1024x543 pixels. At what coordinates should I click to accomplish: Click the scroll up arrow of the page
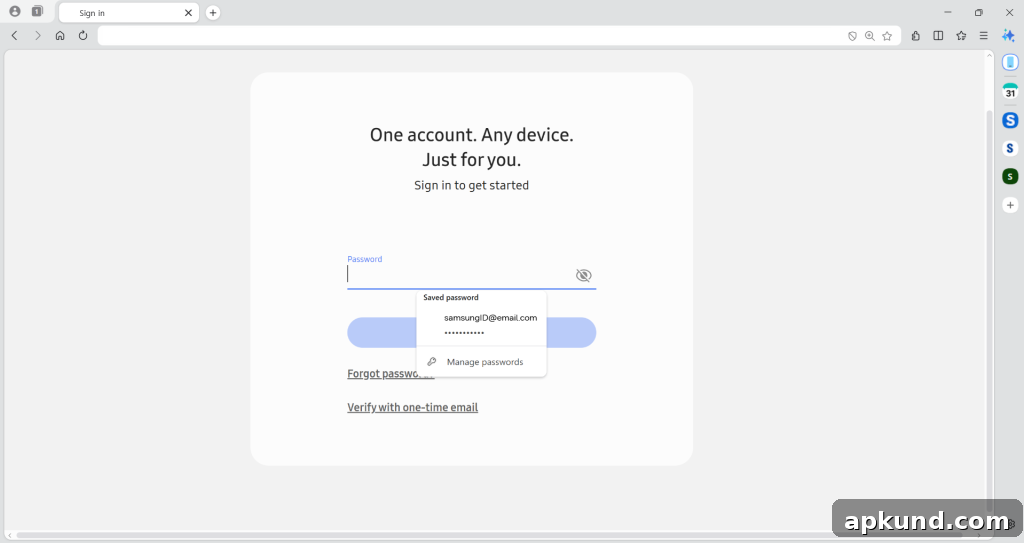point(989,56)
